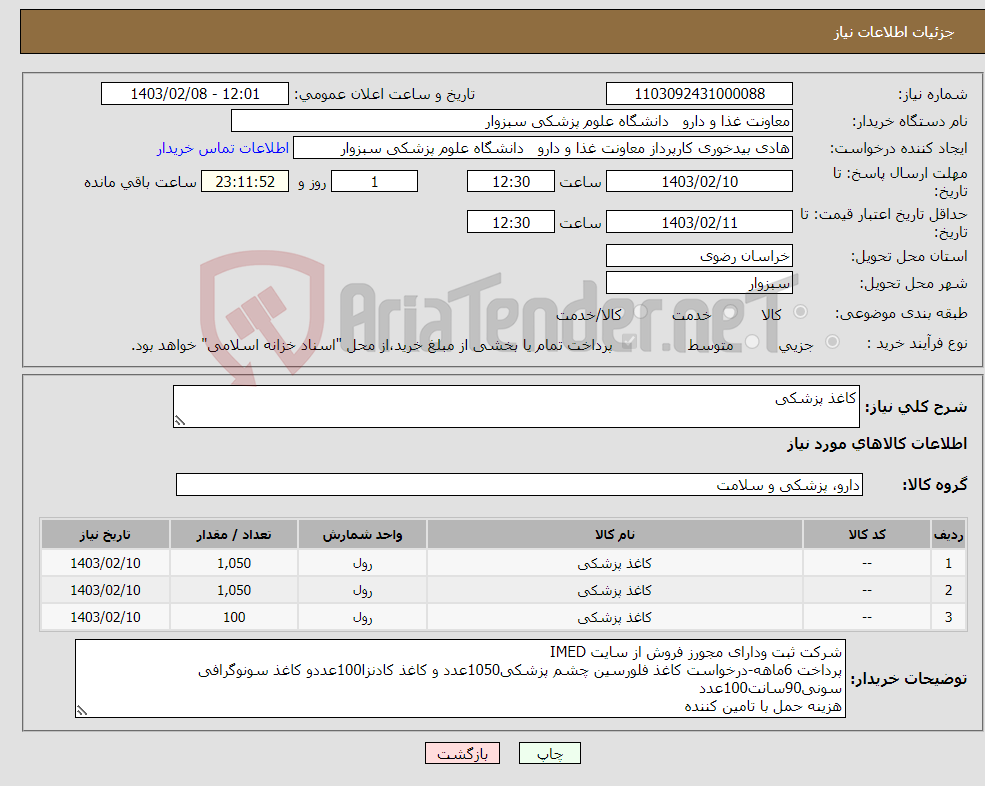Grab the description box resize handle
Viewport: 985px width, 786px height.
tap(180, 421)
